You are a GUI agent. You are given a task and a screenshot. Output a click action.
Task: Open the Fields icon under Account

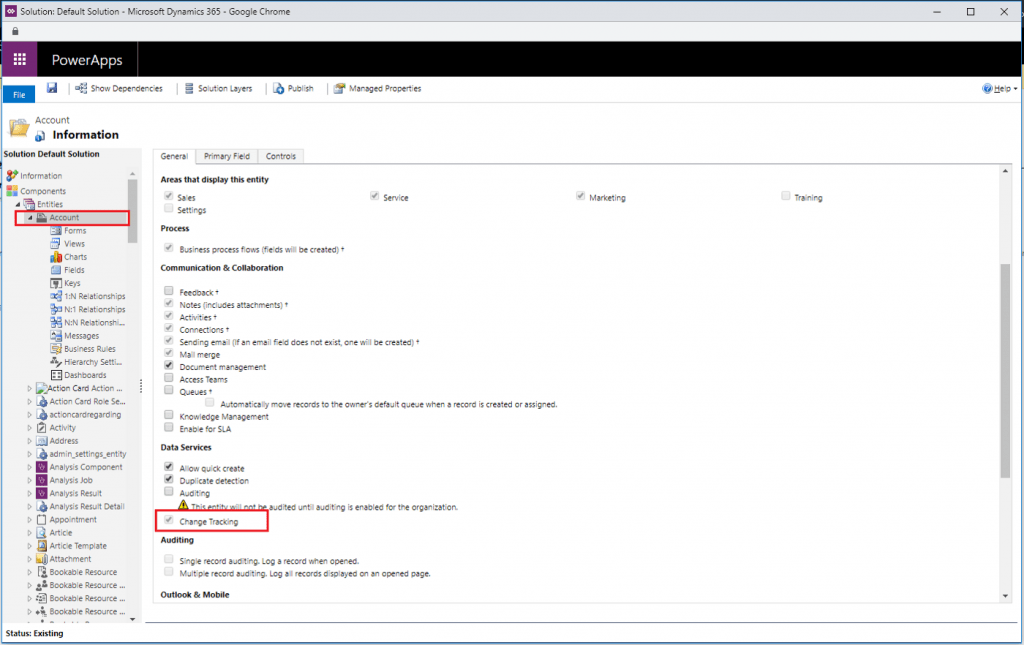[56, 270]
